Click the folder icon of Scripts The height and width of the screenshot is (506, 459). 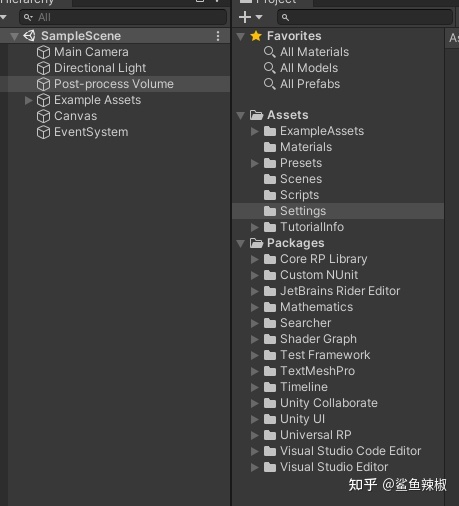pos(270,195)
